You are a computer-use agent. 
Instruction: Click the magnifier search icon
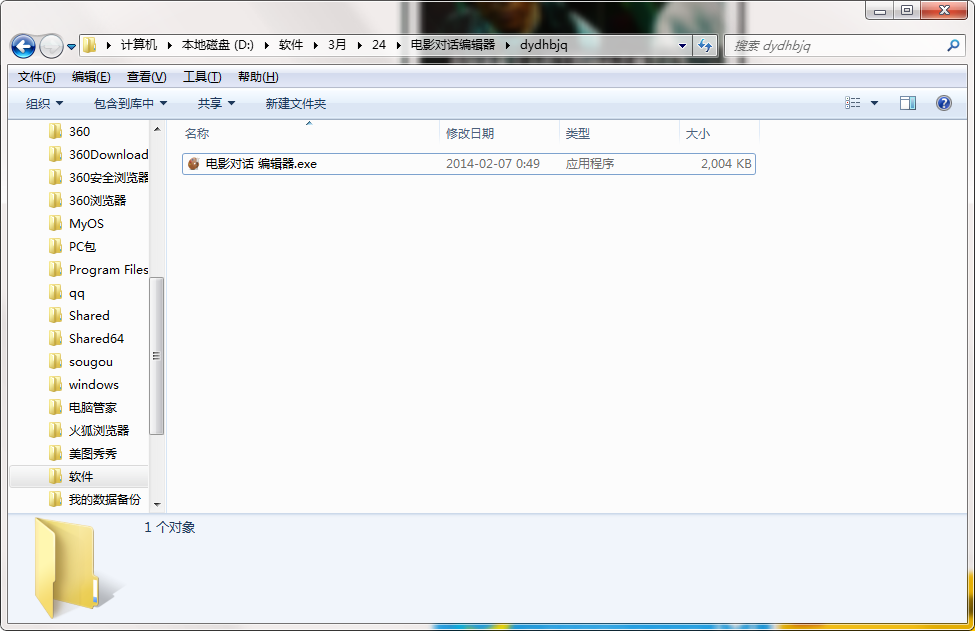(953, 45)
